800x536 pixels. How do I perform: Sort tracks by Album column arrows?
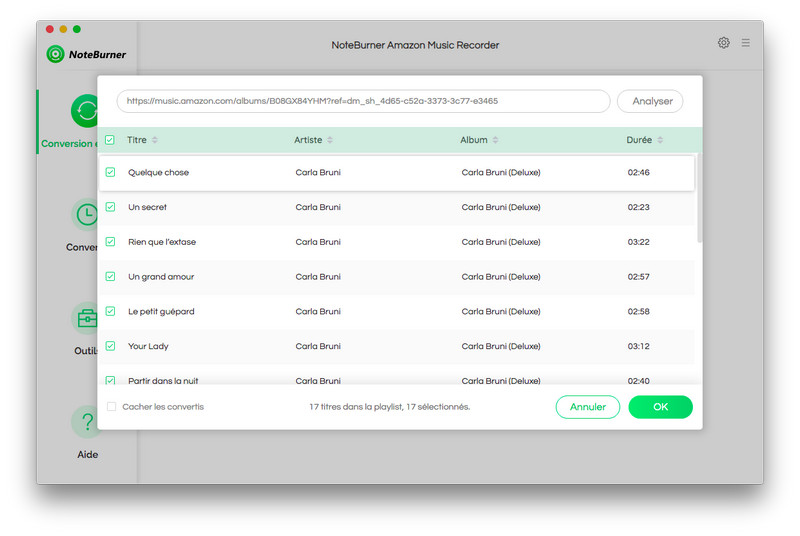[x=495, y=140]
